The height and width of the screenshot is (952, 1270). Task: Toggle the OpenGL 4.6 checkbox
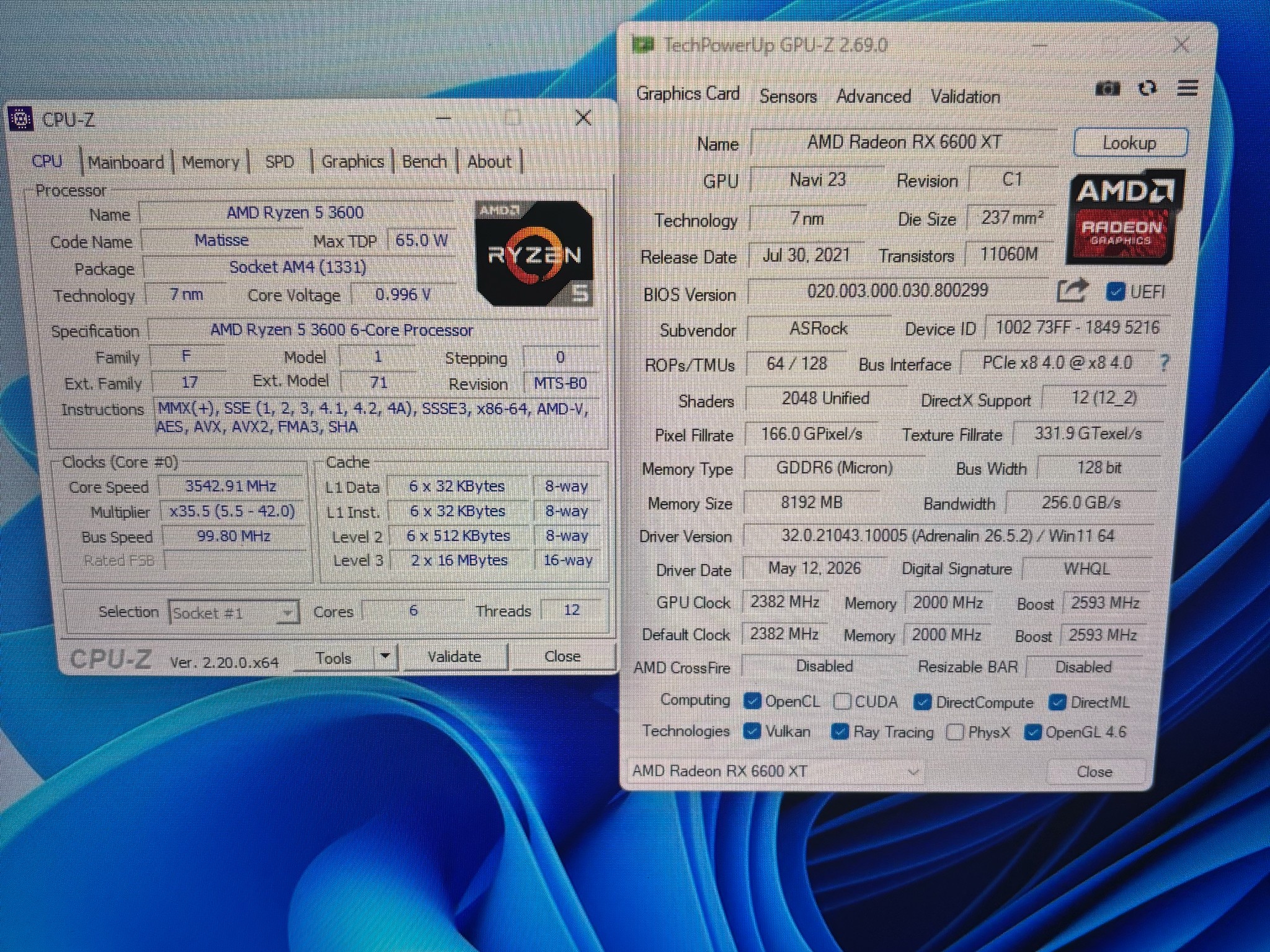click(x=1032, y=733)
